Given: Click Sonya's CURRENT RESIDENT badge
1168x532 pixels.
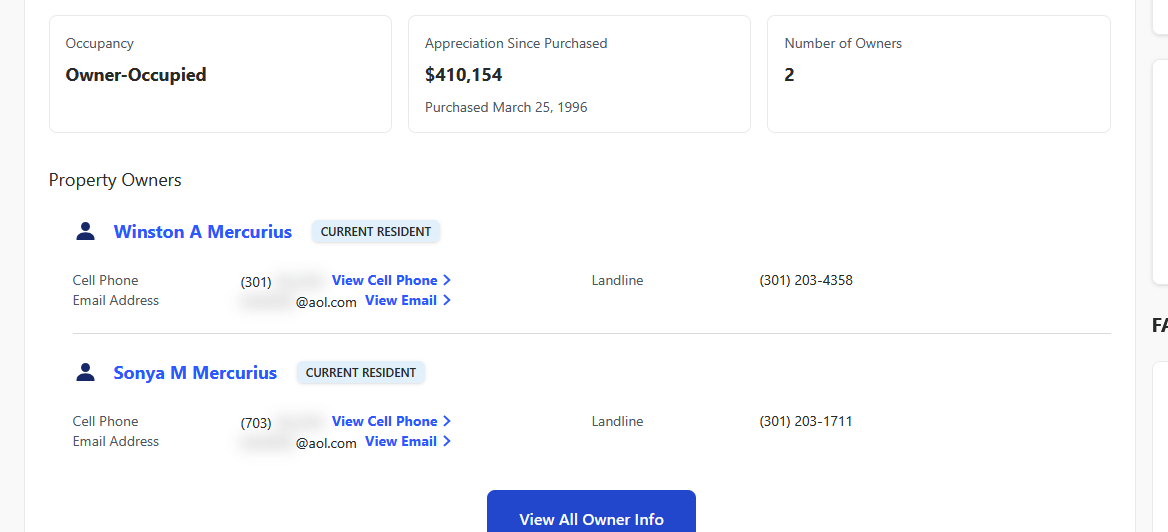Looking at the screenshot, I should pyautogui.click(x=361, y=373).
